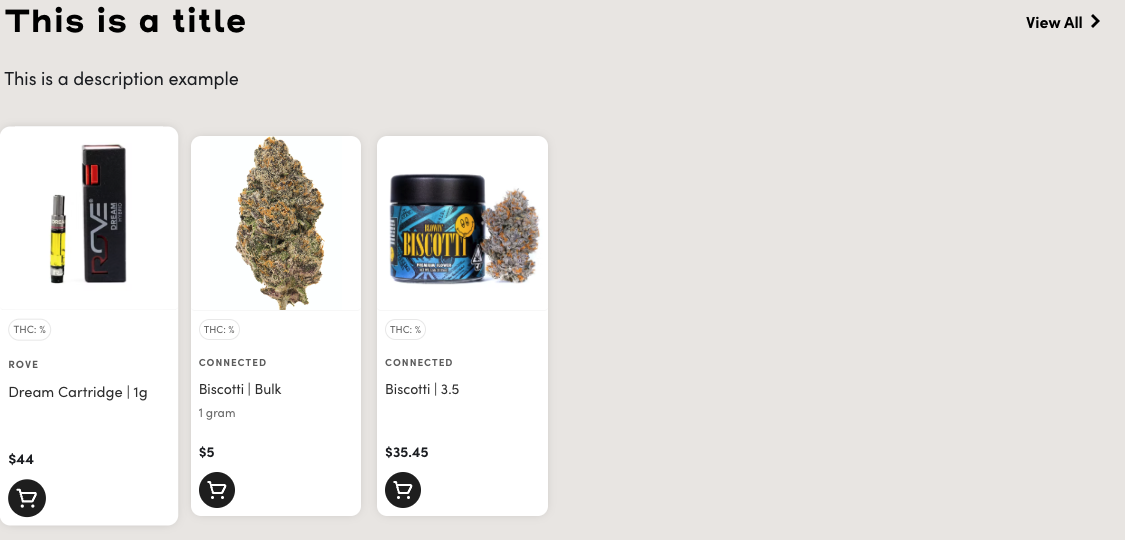This screenshot has height=540, width=1125.
Task: Open the Biscotti | 3.5 product title
Action: (422, 389)
